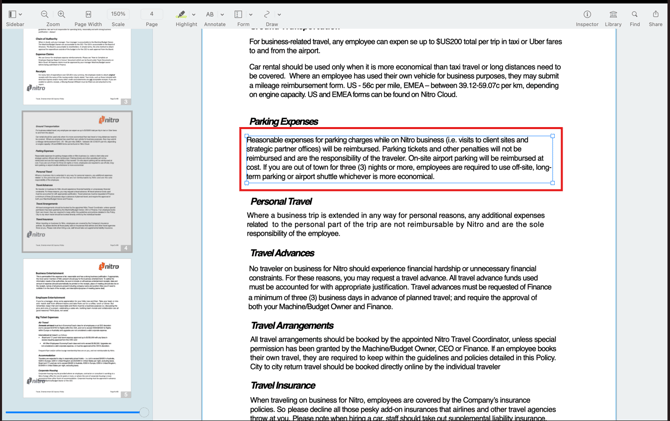Click the zoom in magnifier
Screen dimensions: 670x421
(62, 14)
